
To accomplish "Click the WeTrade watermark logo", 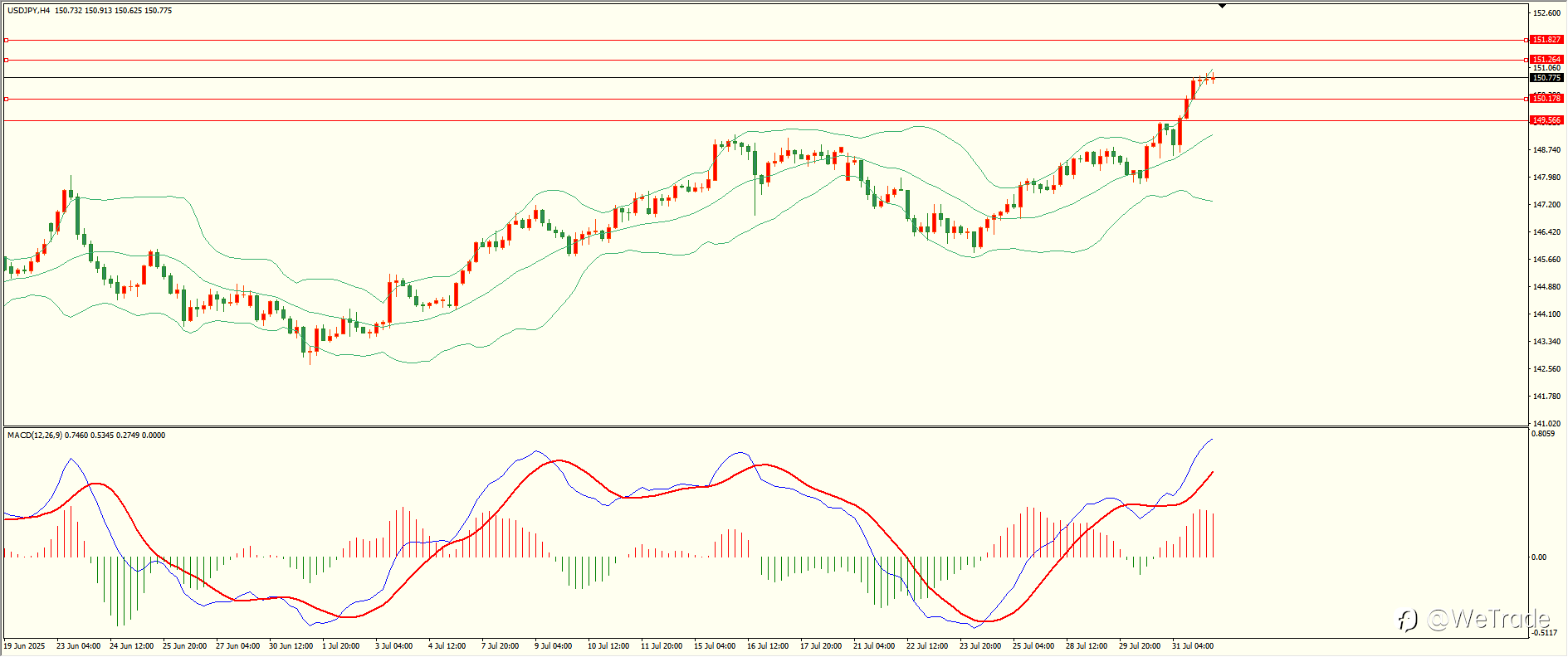I will (x=1473, y=619).
